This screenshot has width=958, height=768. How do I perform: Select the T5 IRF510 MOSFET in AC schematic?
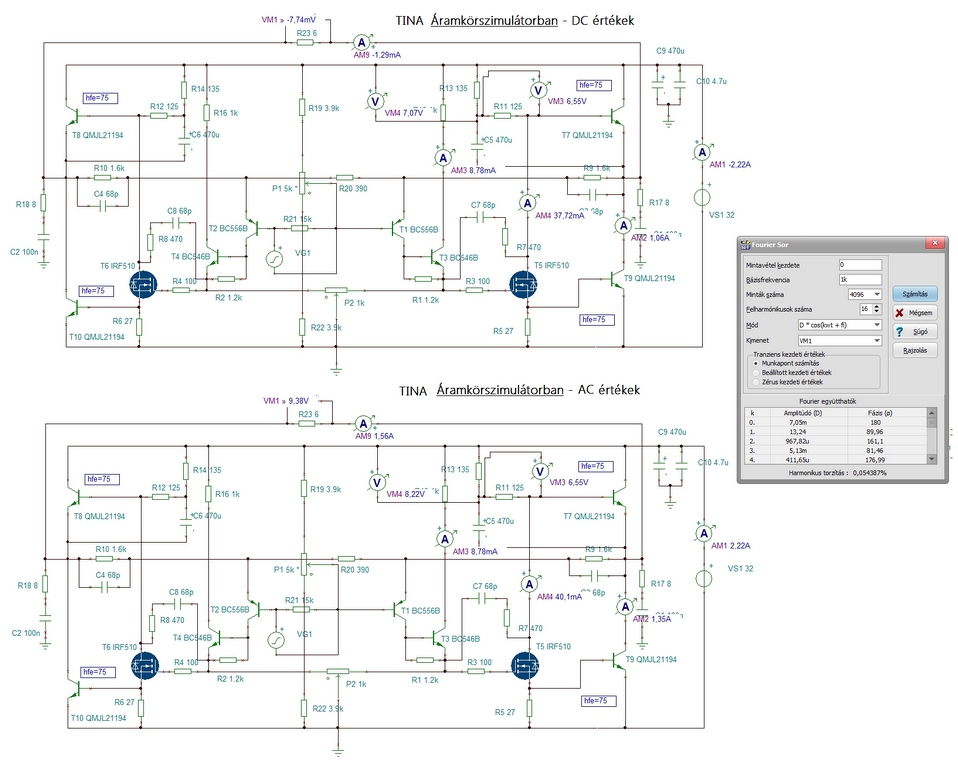click(x=525, y=665)
